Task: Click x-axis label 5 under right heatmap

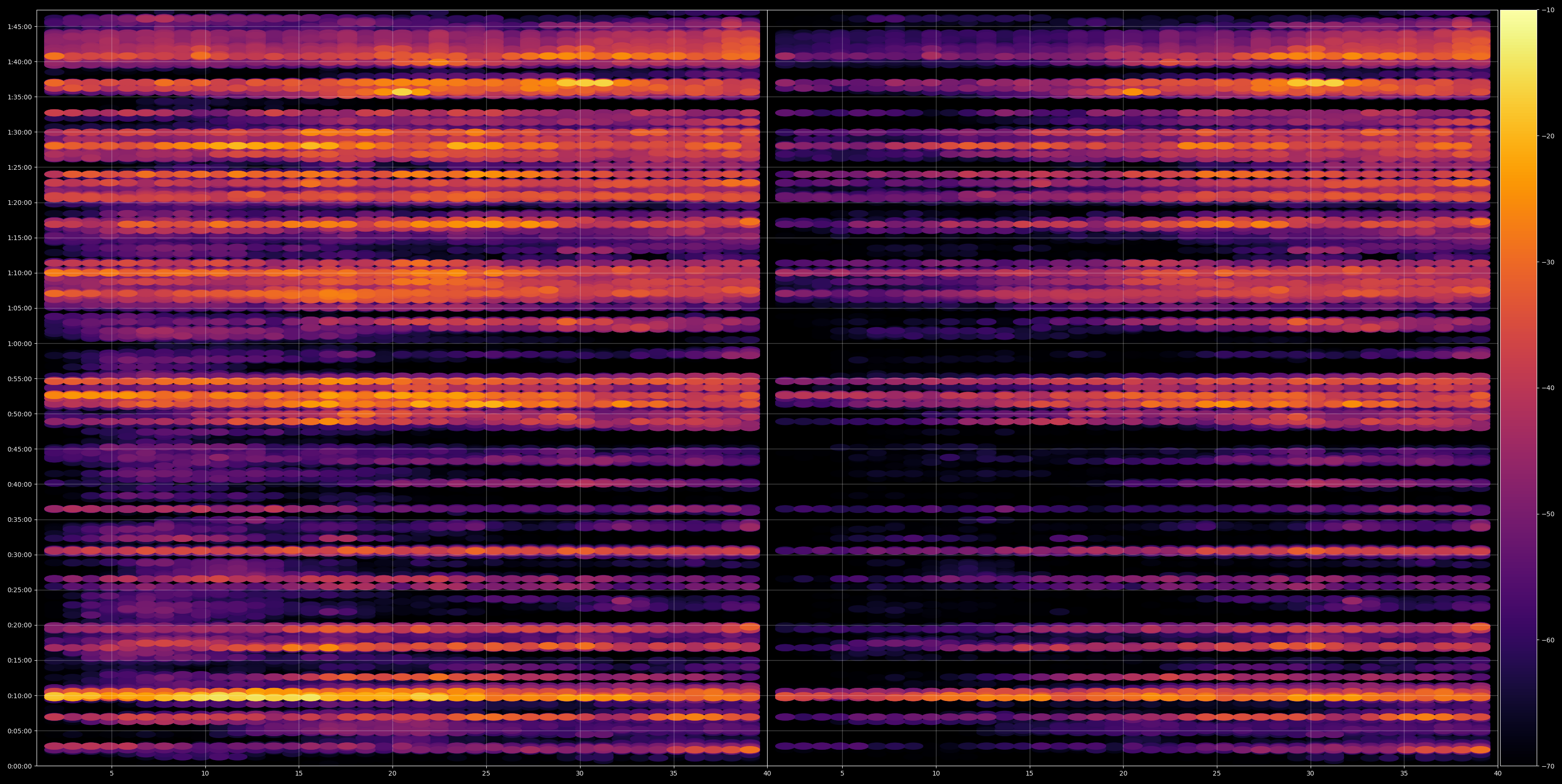Action: [842, 774]
